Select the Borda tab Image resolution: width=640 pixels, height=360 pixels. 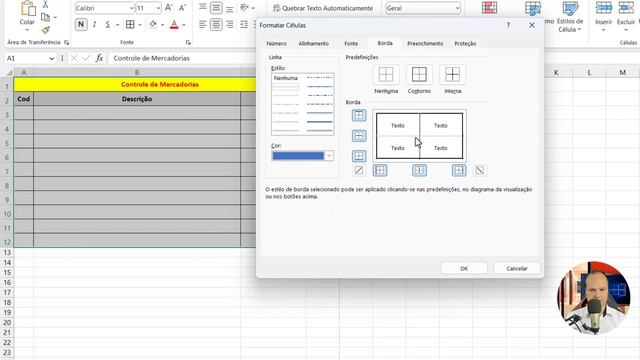[x=385, y=43]
